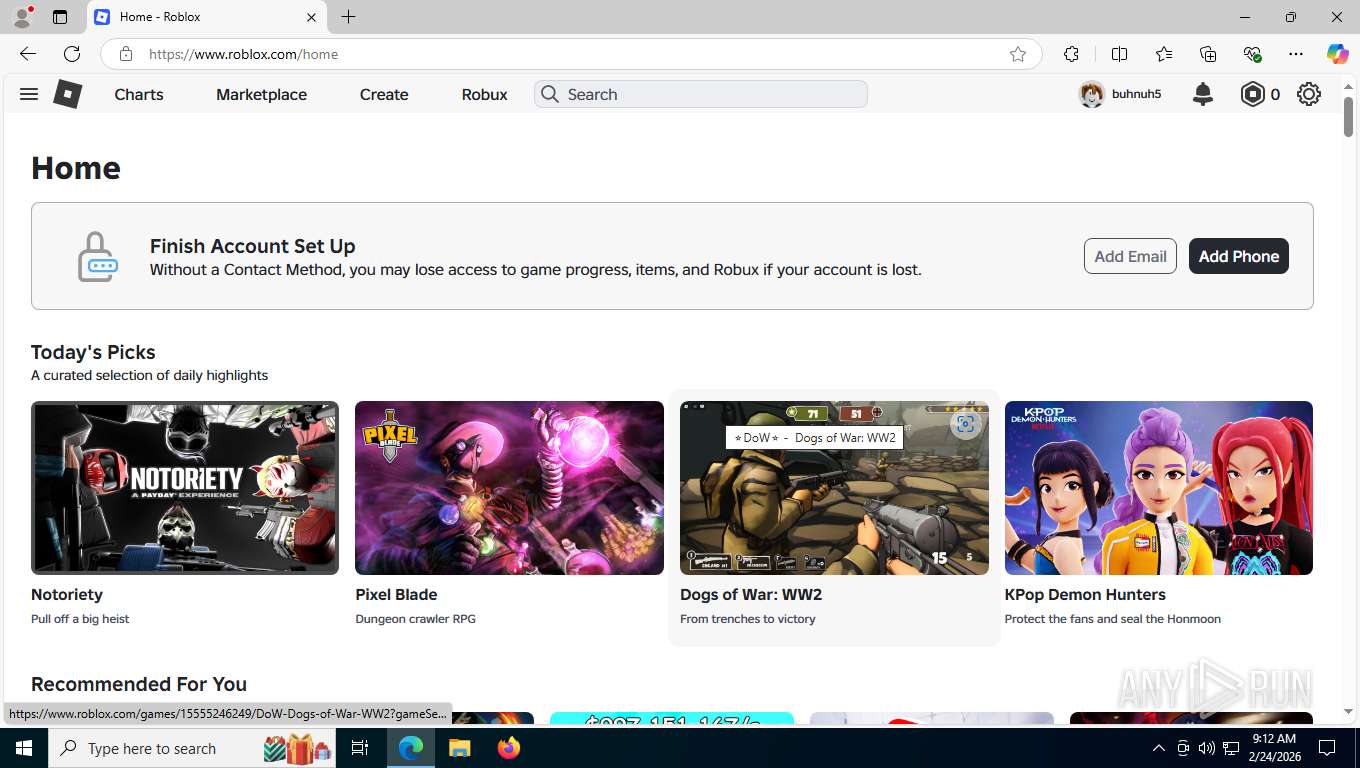Click 'Dungeon crawler RPG' text
The width and height of the screenshot is (1360, 768).
415,619
